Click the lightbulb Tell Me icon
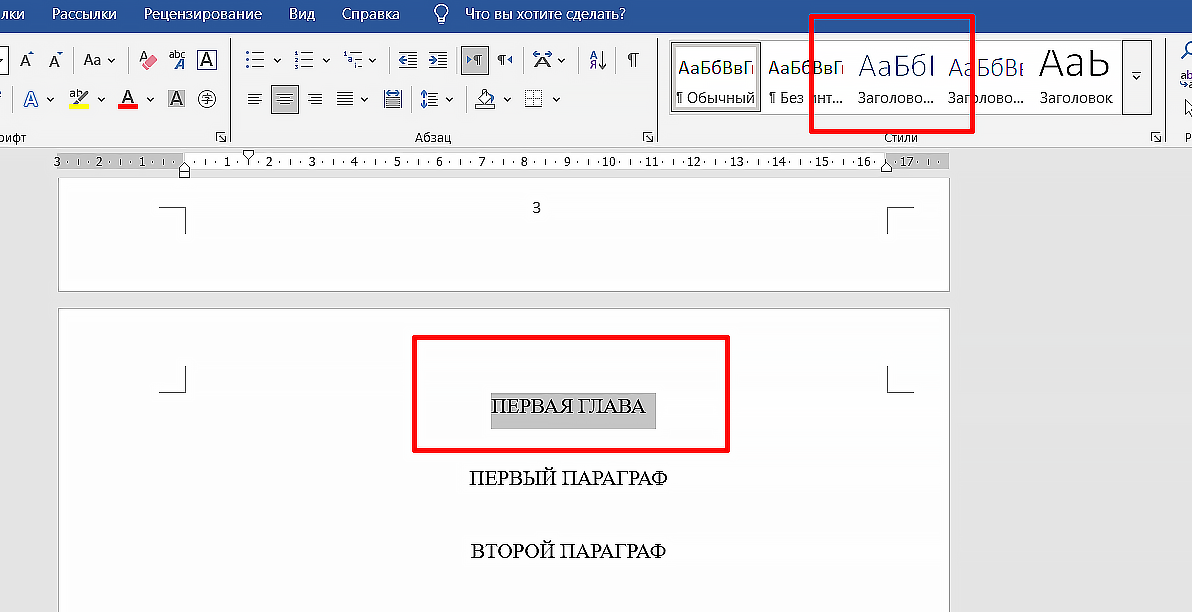This screenshot has height=612, width=1192. pos(441,14)
